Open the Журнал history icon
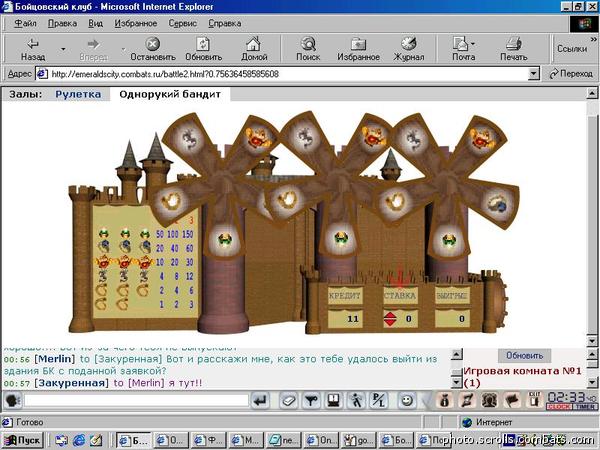The image size is (600, 450). (x=409, y=44)
